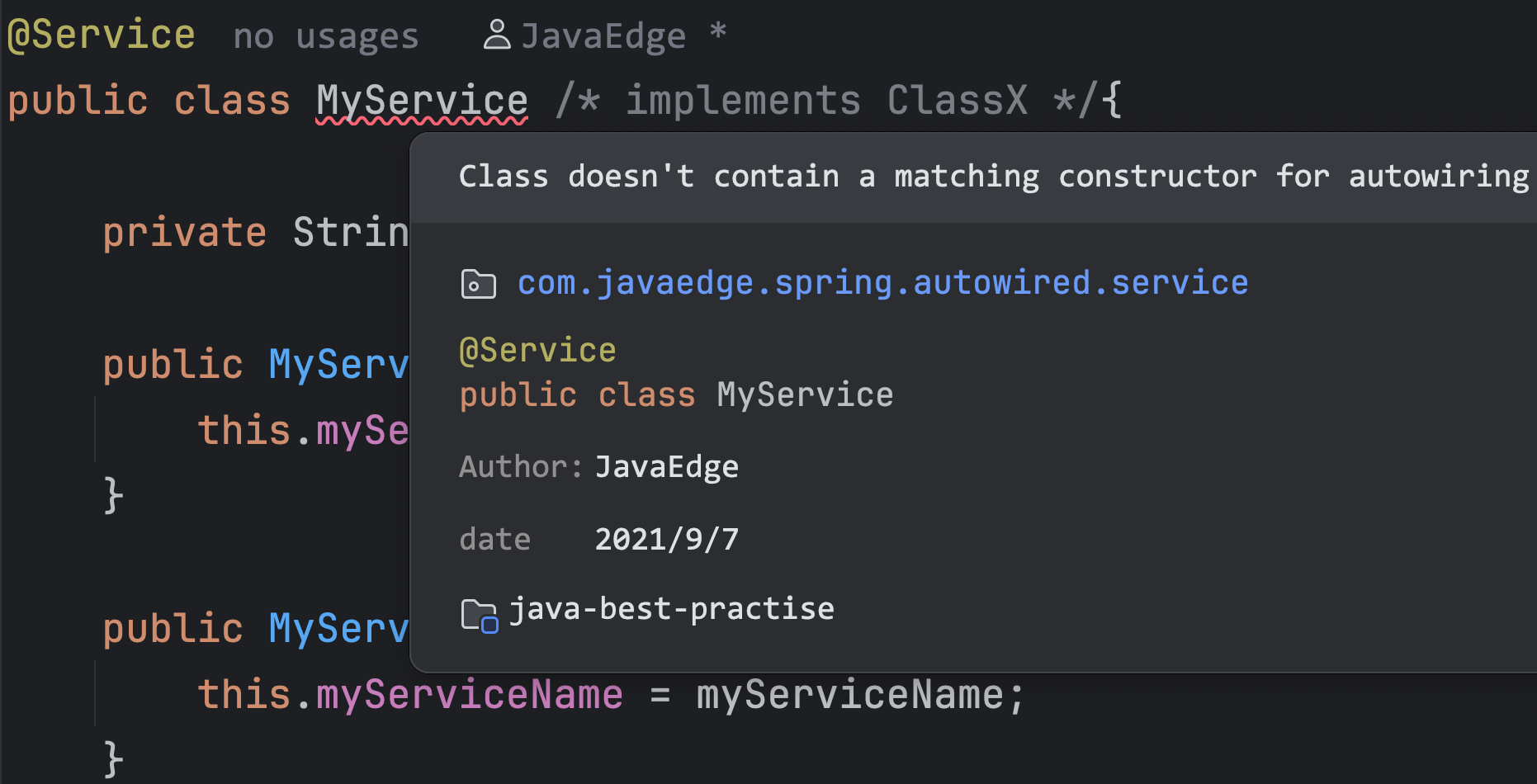Click the package icon in the tooltip
Image resolution: width=1537 pixels, height=784 pixels.
pyautogui.click(x=478, y=284)
